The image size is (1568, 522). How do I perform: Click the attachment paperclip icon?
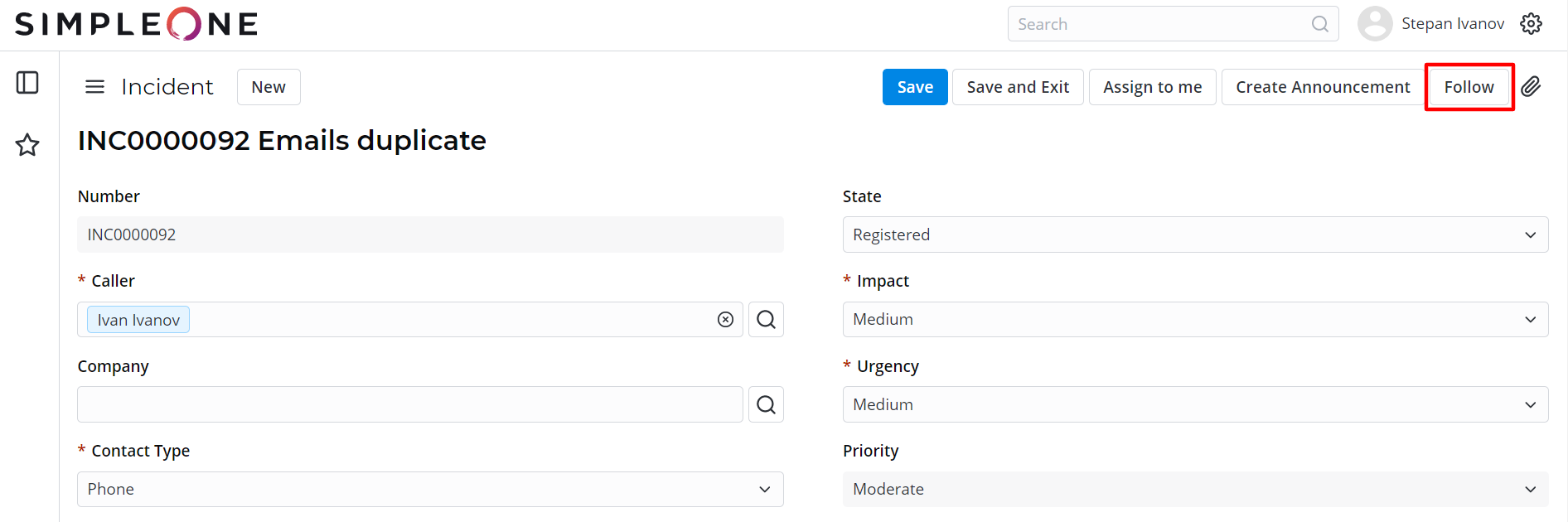[1531, 87]
